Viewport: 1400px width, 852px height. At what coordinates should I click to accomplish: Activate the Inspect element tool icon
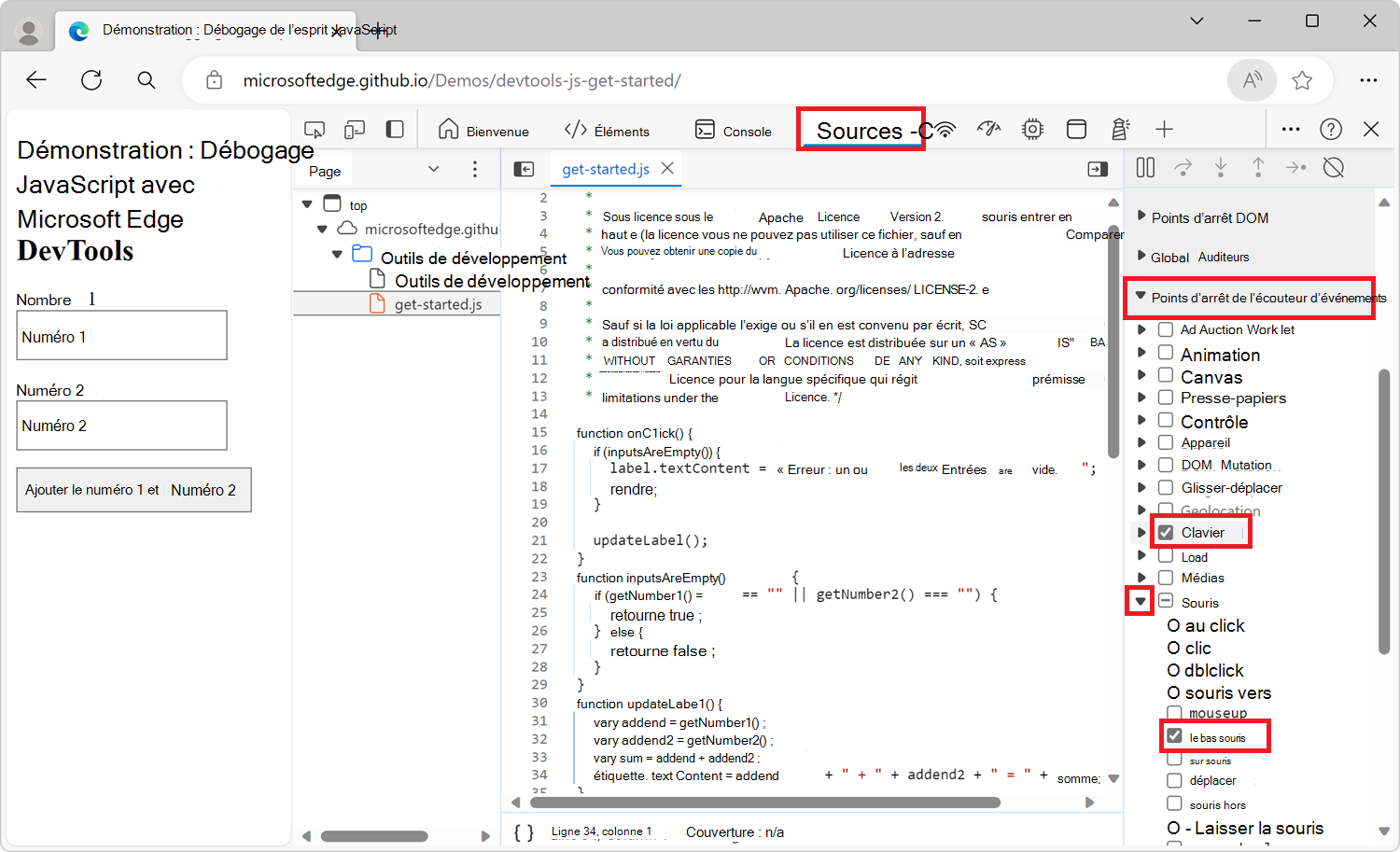[x=315, y=130]
